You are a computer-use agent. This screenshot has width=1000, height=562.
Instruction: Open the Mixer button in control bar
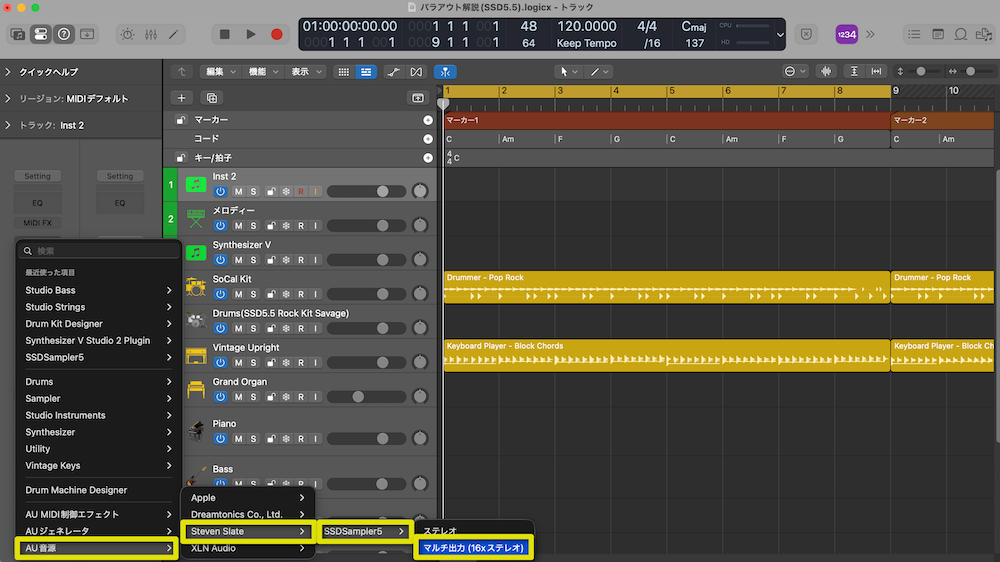(151, 34)
